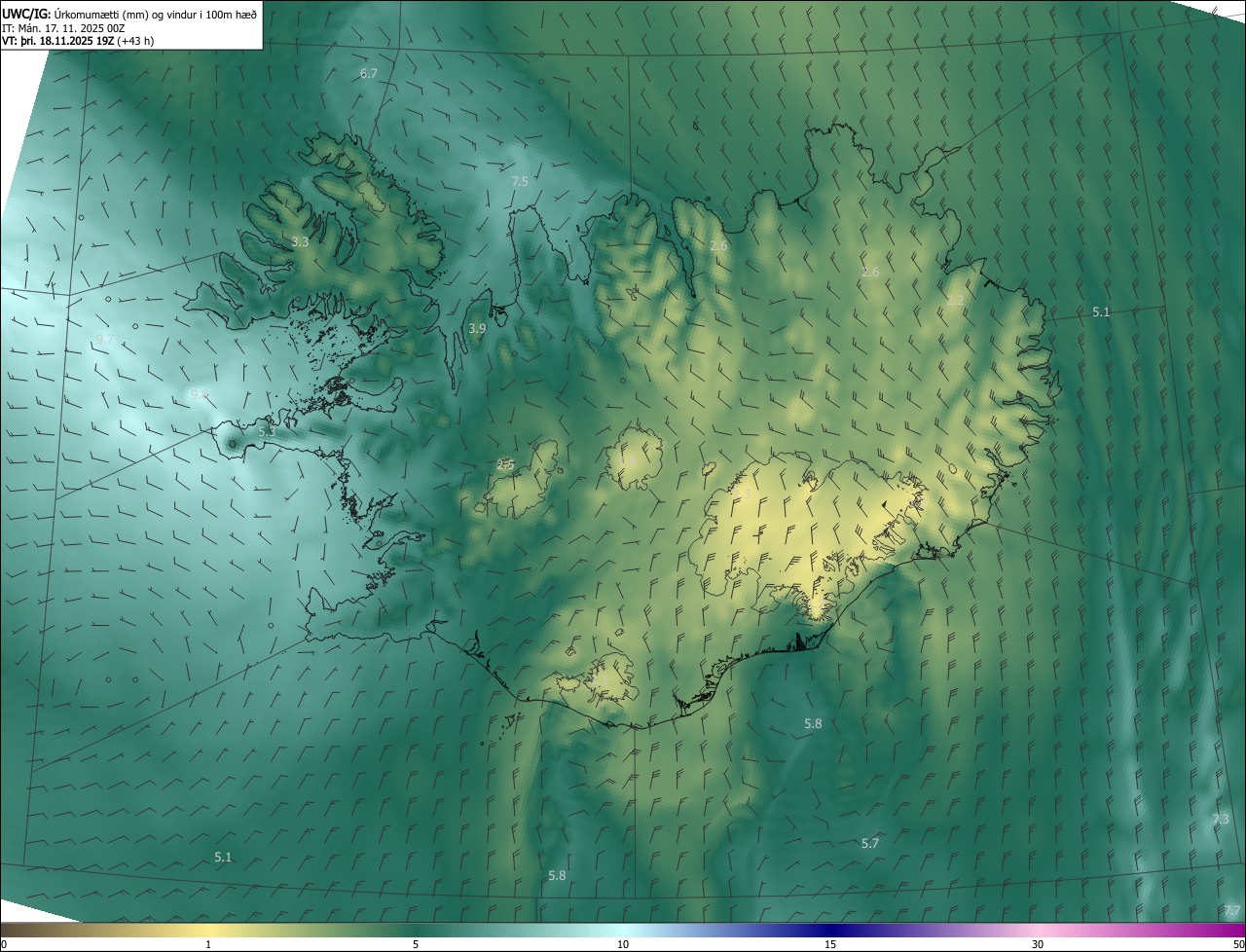The width and height of the screenshot is (1246, 952).
Task: Select the VT: þri. 18.11.2025 19Z line
Action: tap(78, 41)
